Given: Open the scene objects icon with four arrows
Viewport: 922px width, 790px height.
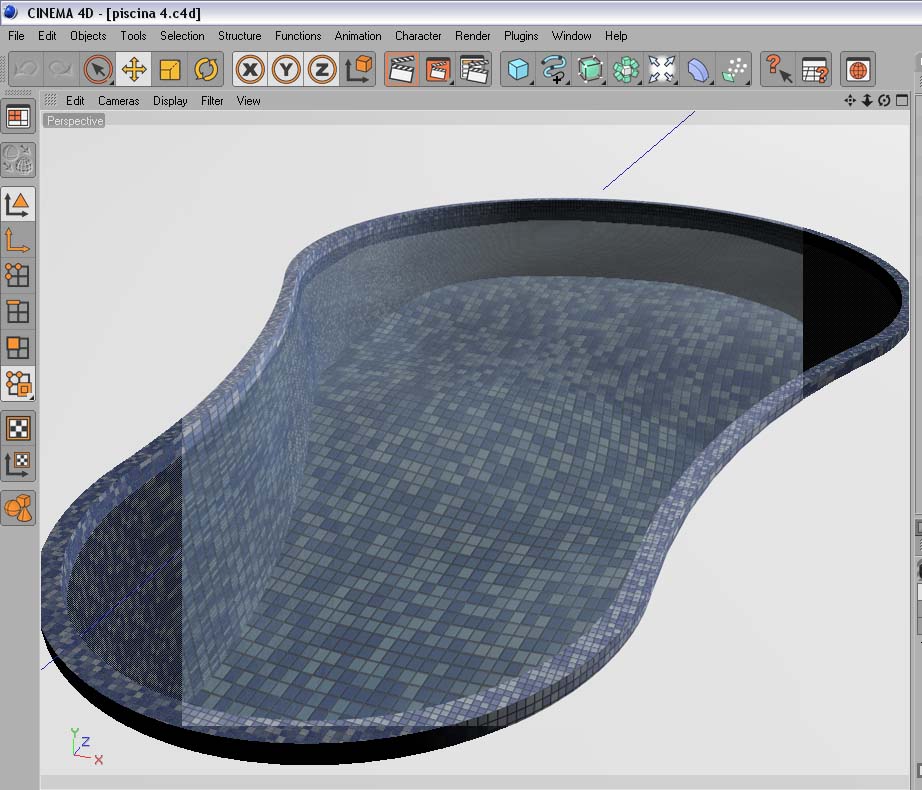Looking at the screenshot, I should 662,70.
